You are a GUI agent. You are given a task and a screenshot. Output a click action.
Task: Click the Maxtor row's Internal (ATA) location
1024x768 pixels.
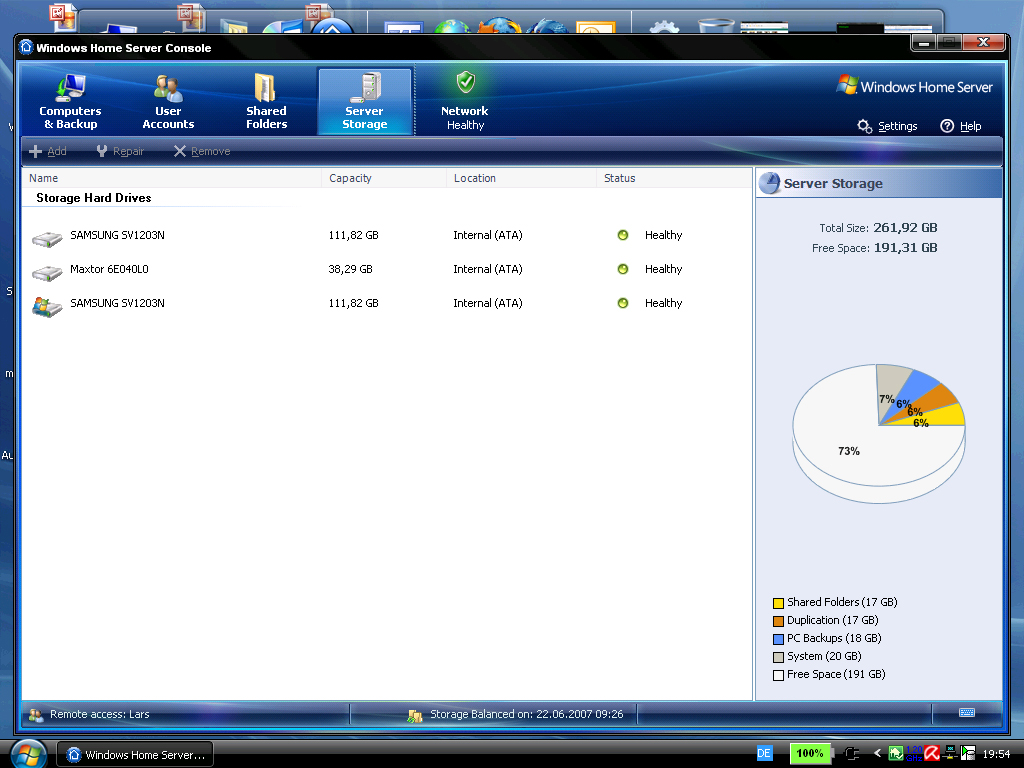tap(488, 269)
